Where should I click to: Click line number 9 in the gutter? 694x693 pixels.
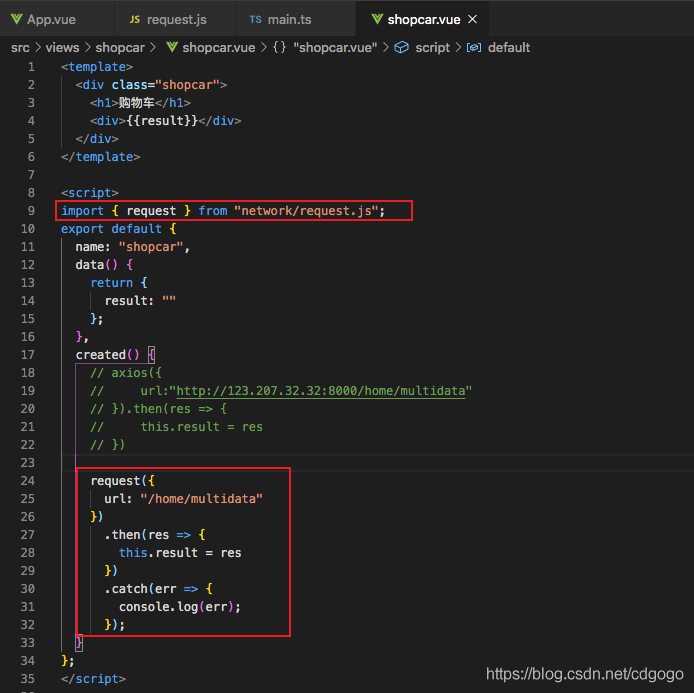click(x=31, y=211)
